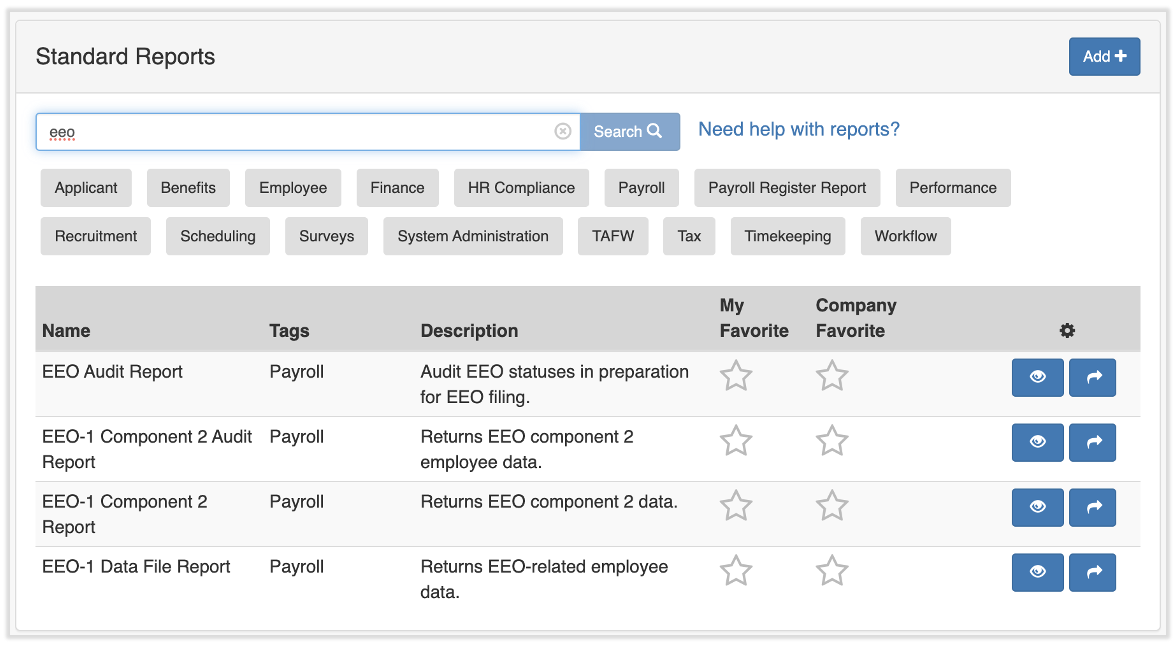Click the Add button
The width and height of the screenshot is (1176, 646).
pos(1104,56)
